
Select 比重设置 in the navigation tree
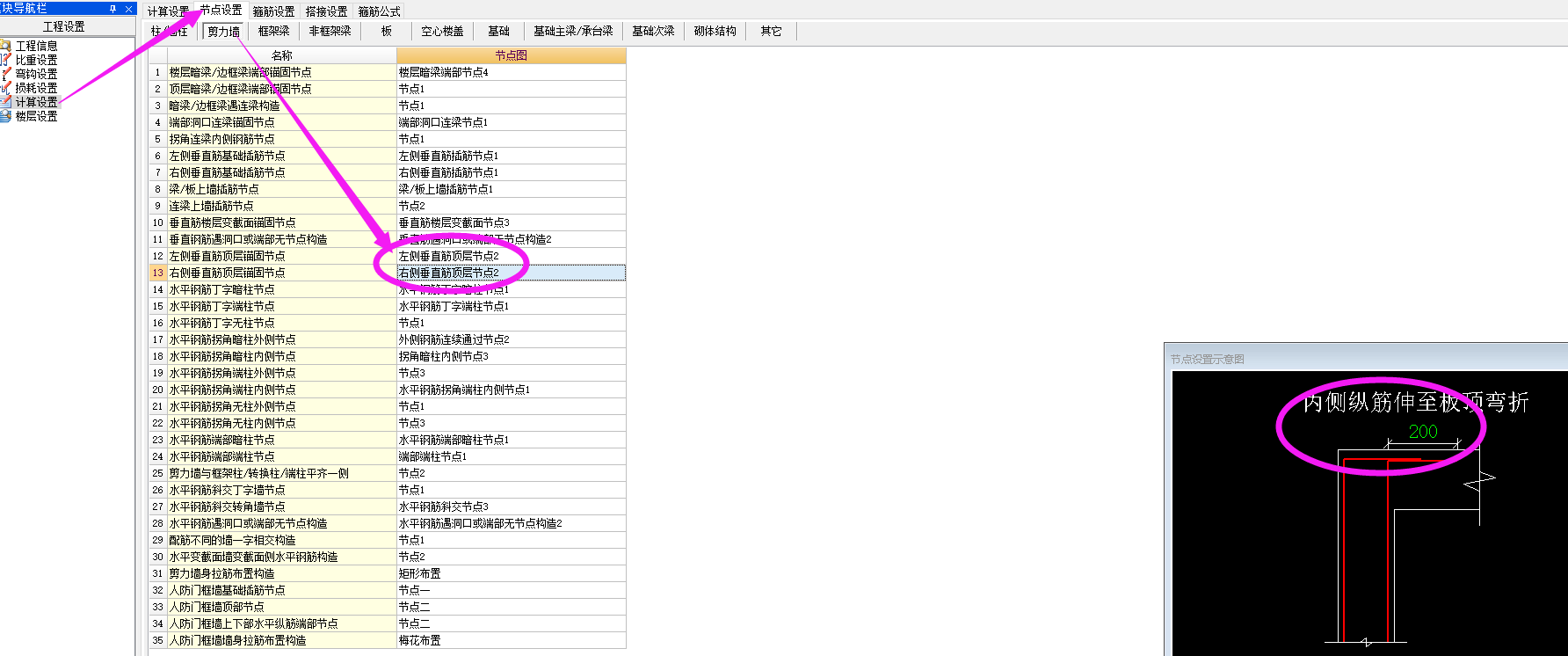click(36, 60)
